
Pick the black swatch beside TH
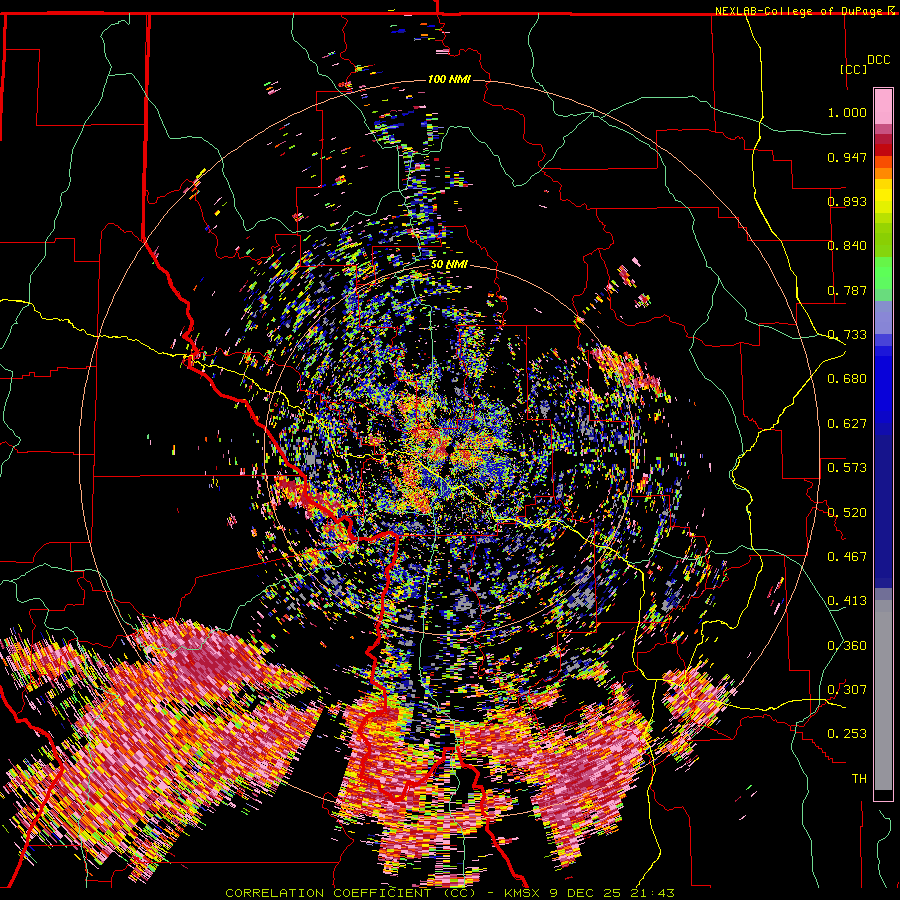(883, 795)
